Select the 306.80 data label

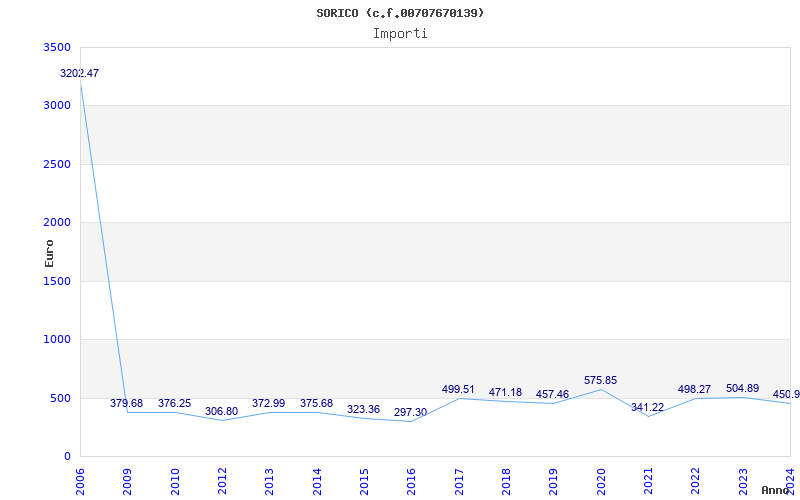click(x=221, y=411)
